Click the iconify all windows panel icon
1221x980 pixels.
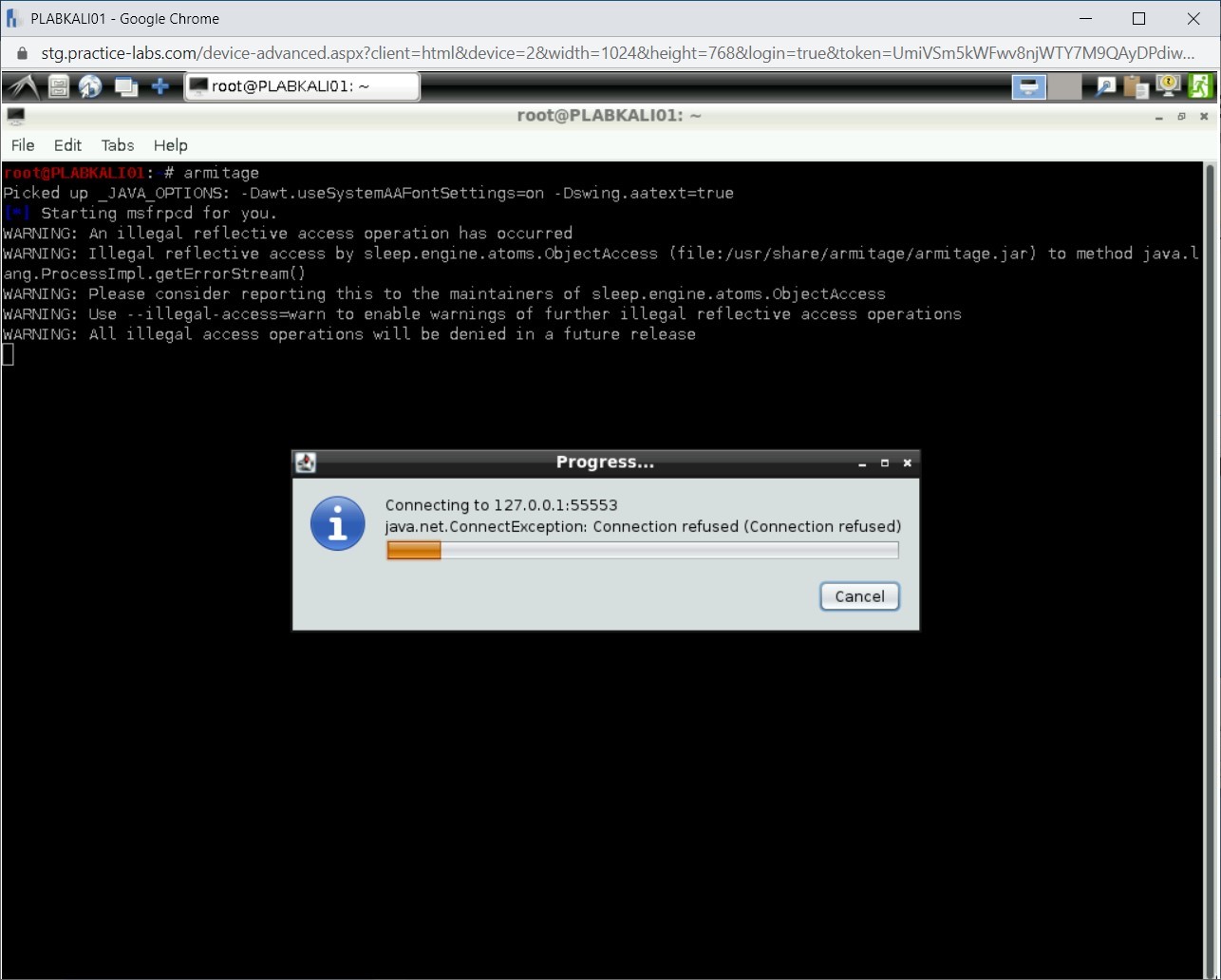coord(125,86)
